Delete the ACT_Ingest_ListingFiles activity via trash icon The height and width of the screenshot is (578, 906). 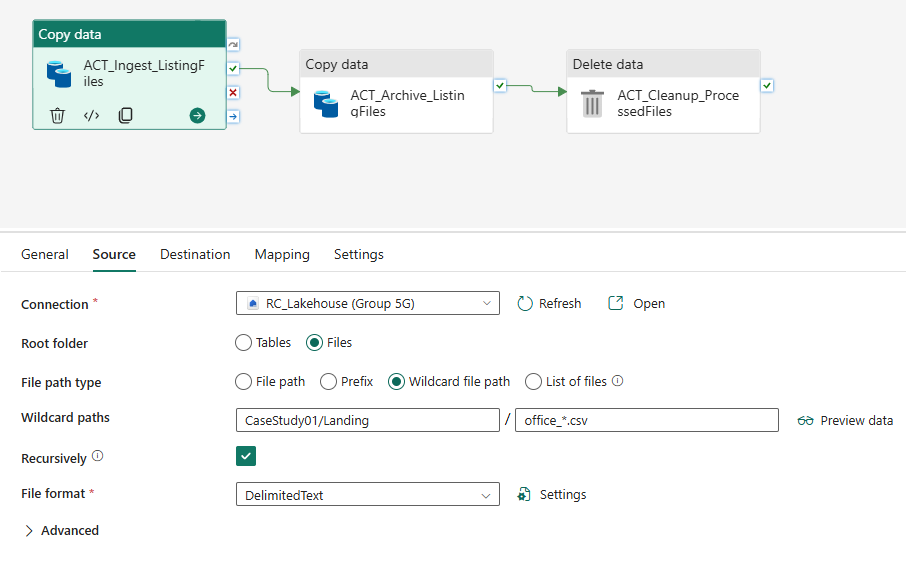pyautogui.click(x=57, y=116)
